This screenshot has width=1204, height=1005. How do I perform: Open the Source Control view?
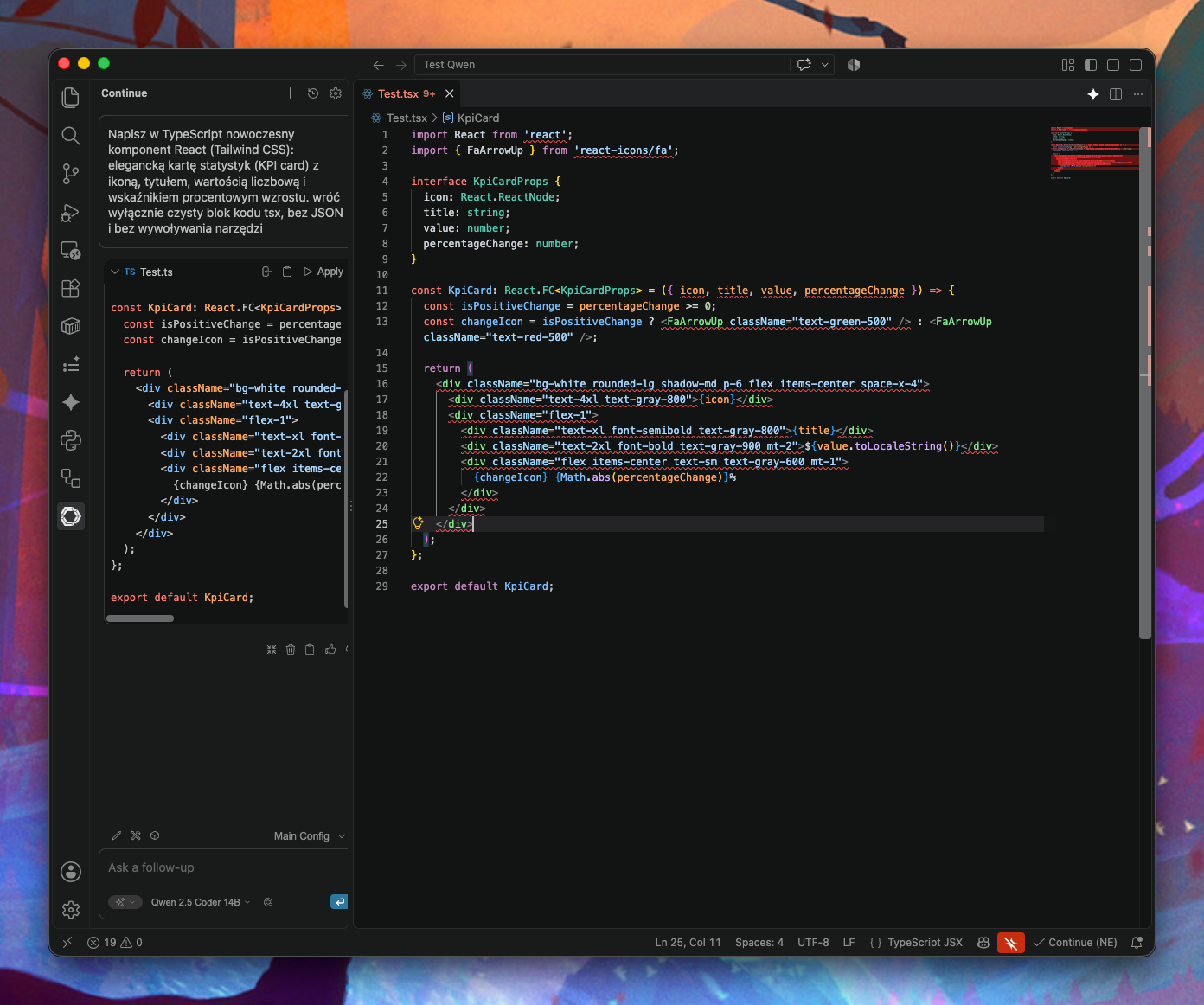(x=71, y=174)
